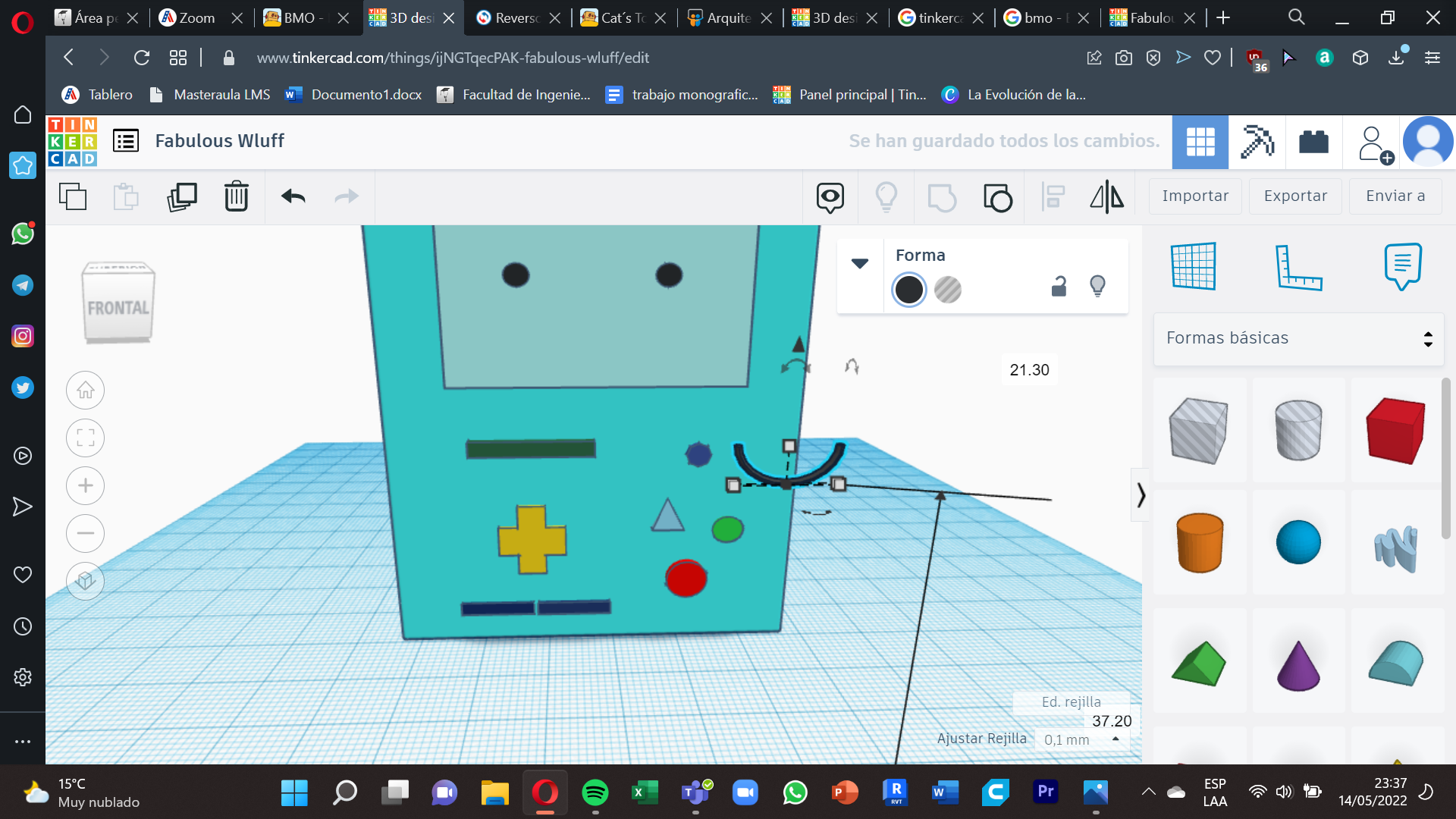Click the Ed. rejilla button
This screenshot has height=819, width=1456.
pyautogui.click(x=1071, y=701)
